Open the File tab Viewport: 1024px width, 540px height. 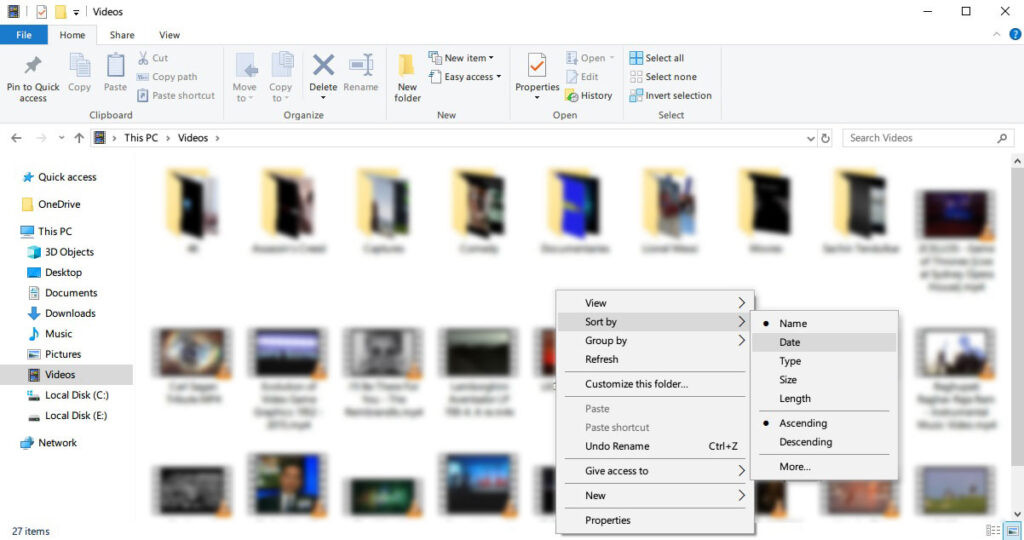point(24,35)
